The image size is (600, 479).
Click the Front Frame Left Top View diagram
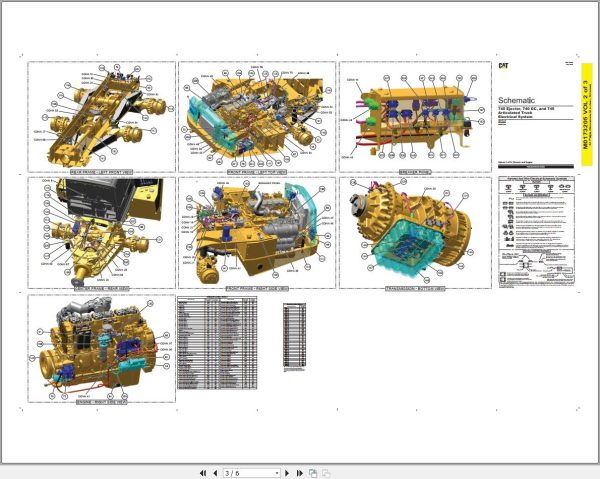(257, 117)
